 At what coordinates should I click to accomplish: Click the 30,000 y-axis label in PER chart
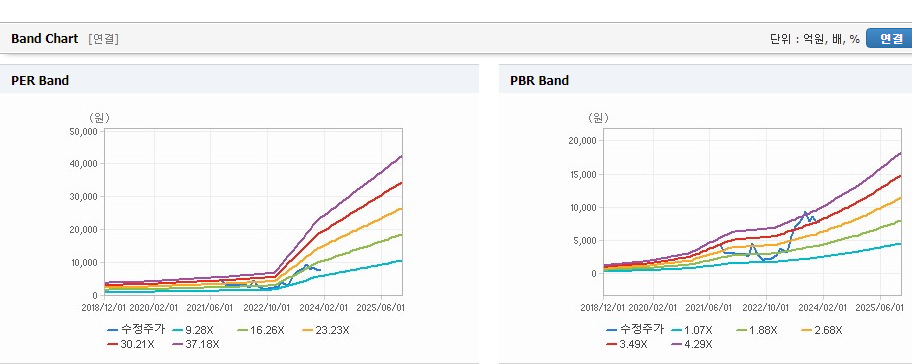[x=84, y=197]
